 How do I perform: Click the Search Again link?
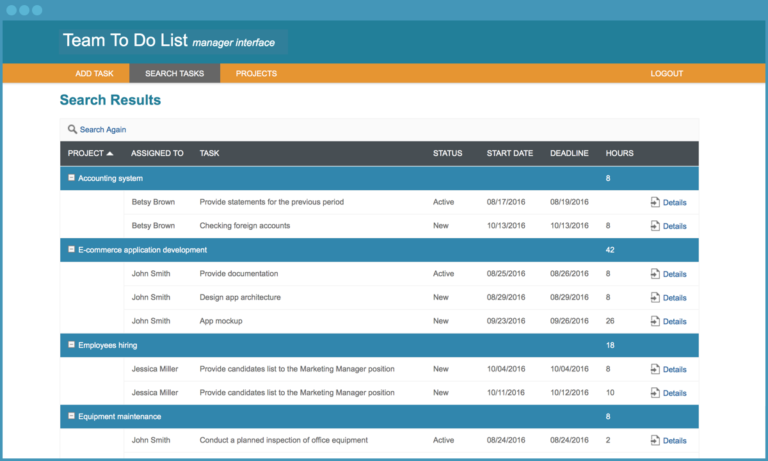coord(103,129)
